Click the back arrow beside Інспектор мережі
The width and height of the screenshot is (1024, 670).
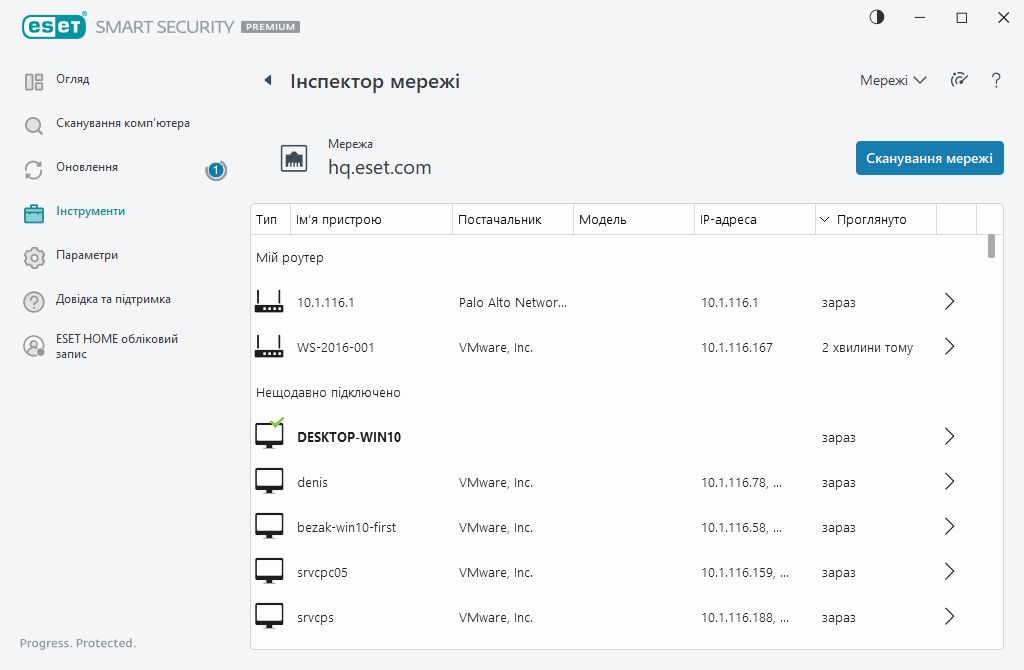click(267, 80)
